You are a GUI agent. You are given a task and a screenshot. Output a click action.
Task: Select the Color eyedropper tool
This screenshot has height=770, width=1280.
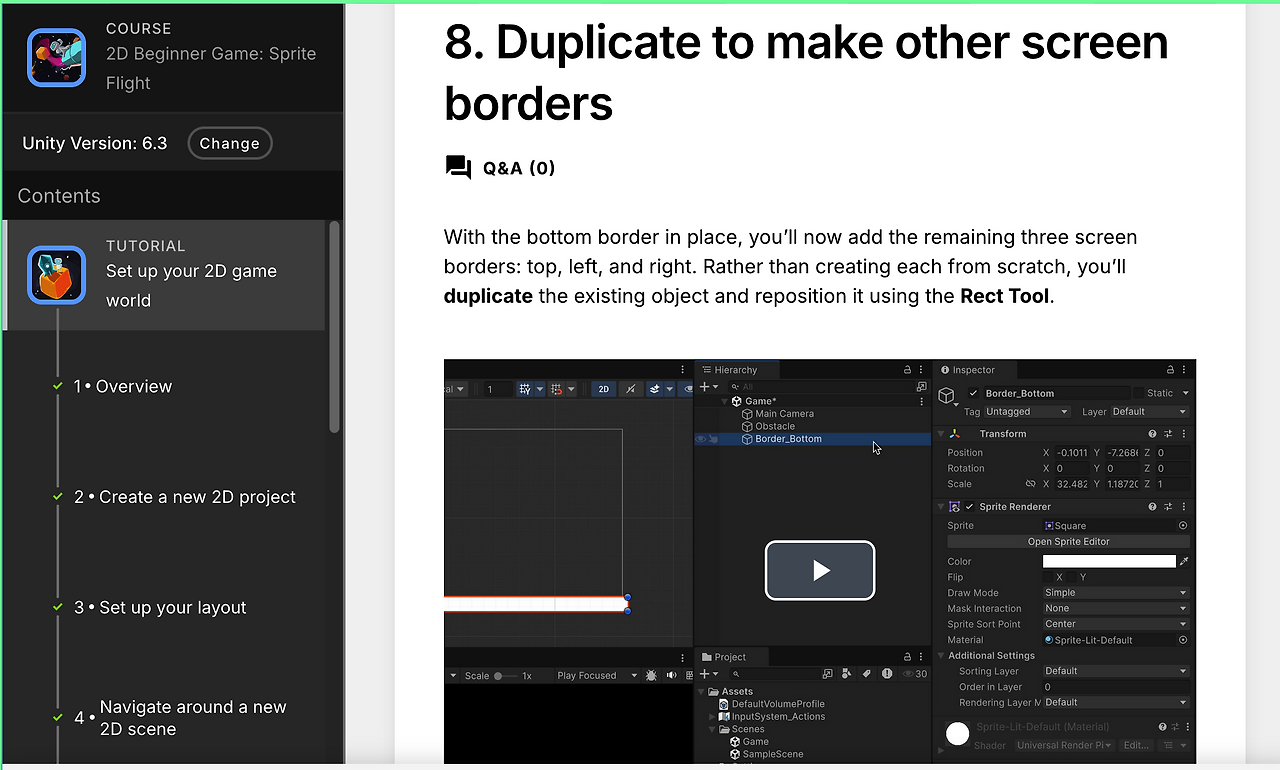(1184, 562)
